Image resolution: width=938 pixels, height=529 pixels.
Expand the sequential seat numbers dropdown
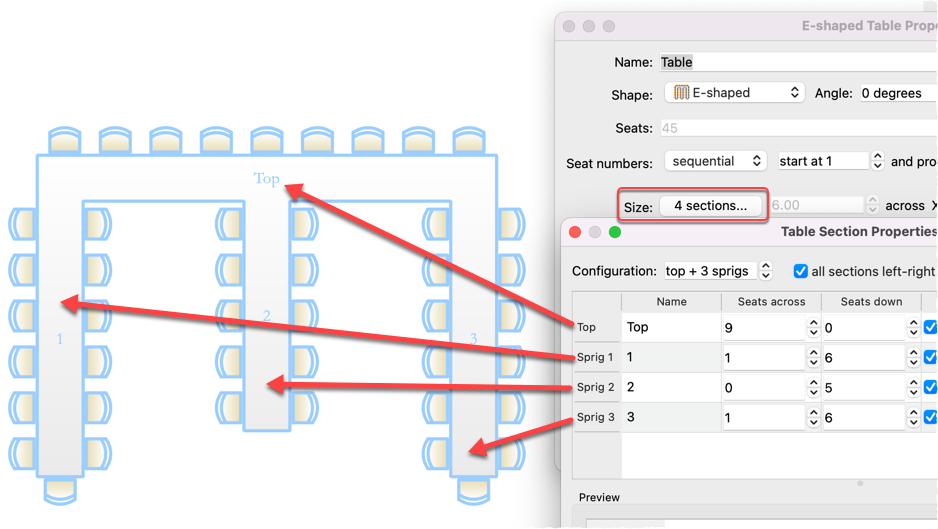pos(715,161)
